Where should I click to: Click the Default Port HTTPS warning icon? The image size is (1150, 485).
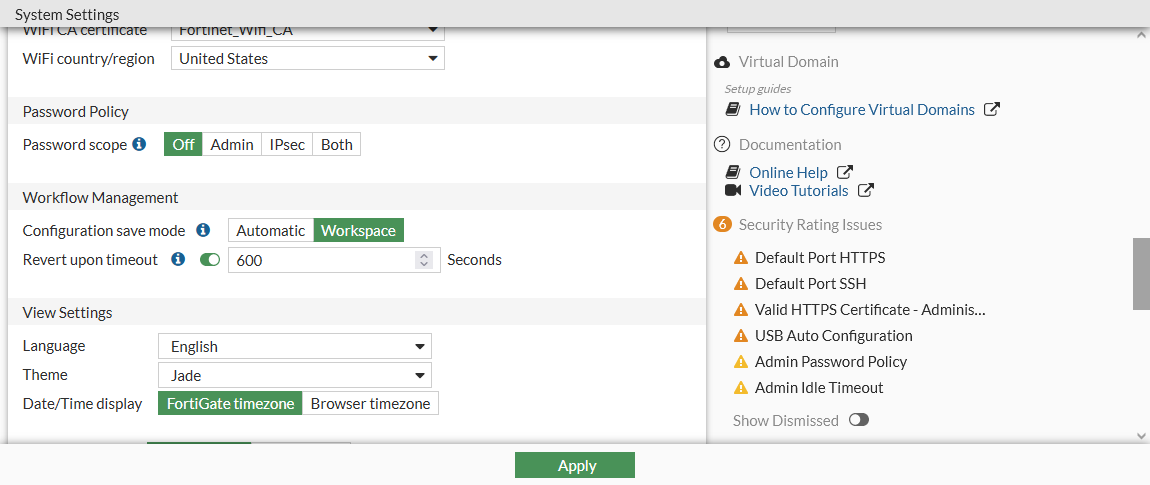741,258
